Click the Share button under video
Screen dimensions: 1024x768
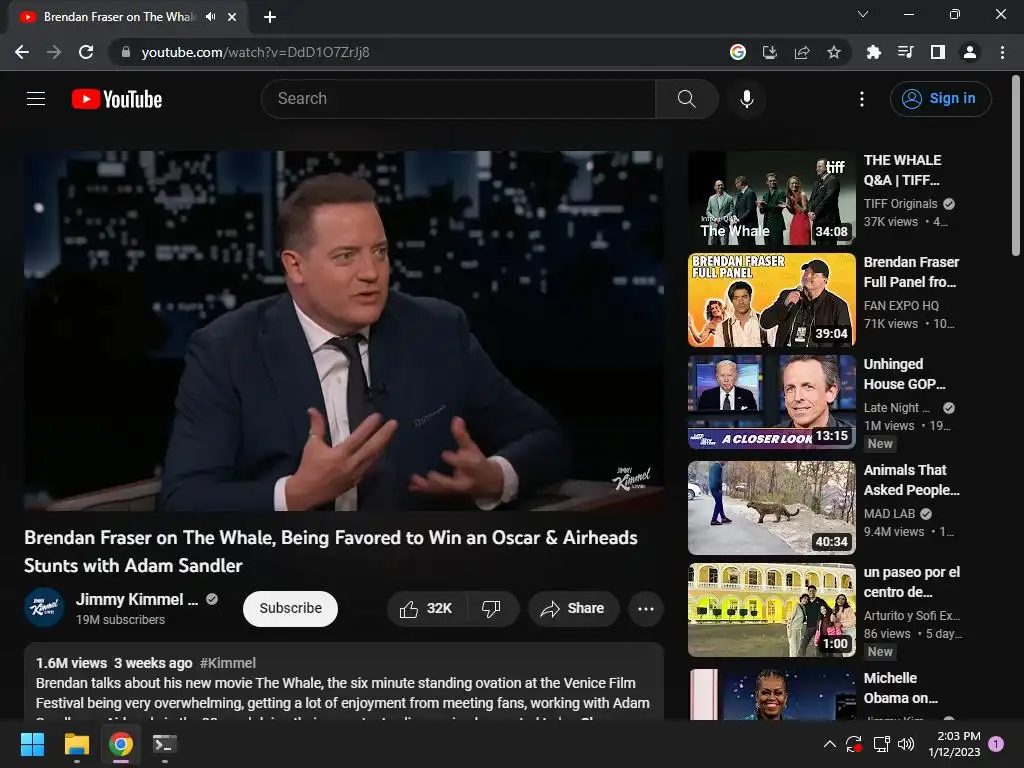pyautogui.click(x=573, y=609)
